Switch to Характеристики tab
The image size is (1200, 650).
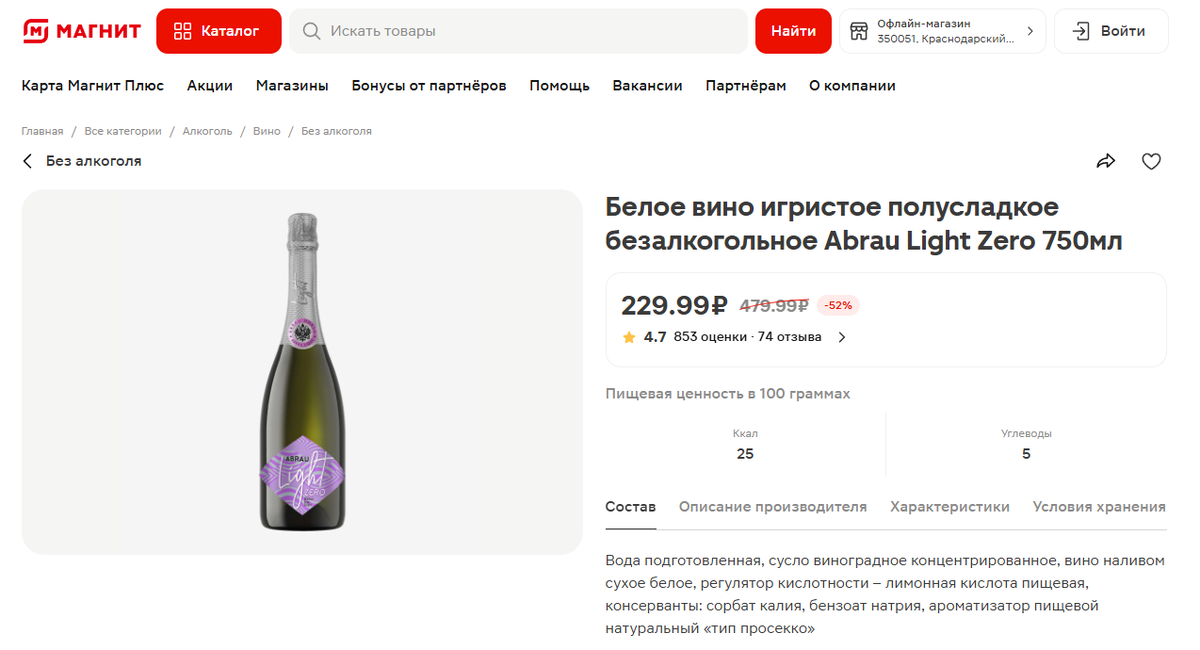coord(949,507)
